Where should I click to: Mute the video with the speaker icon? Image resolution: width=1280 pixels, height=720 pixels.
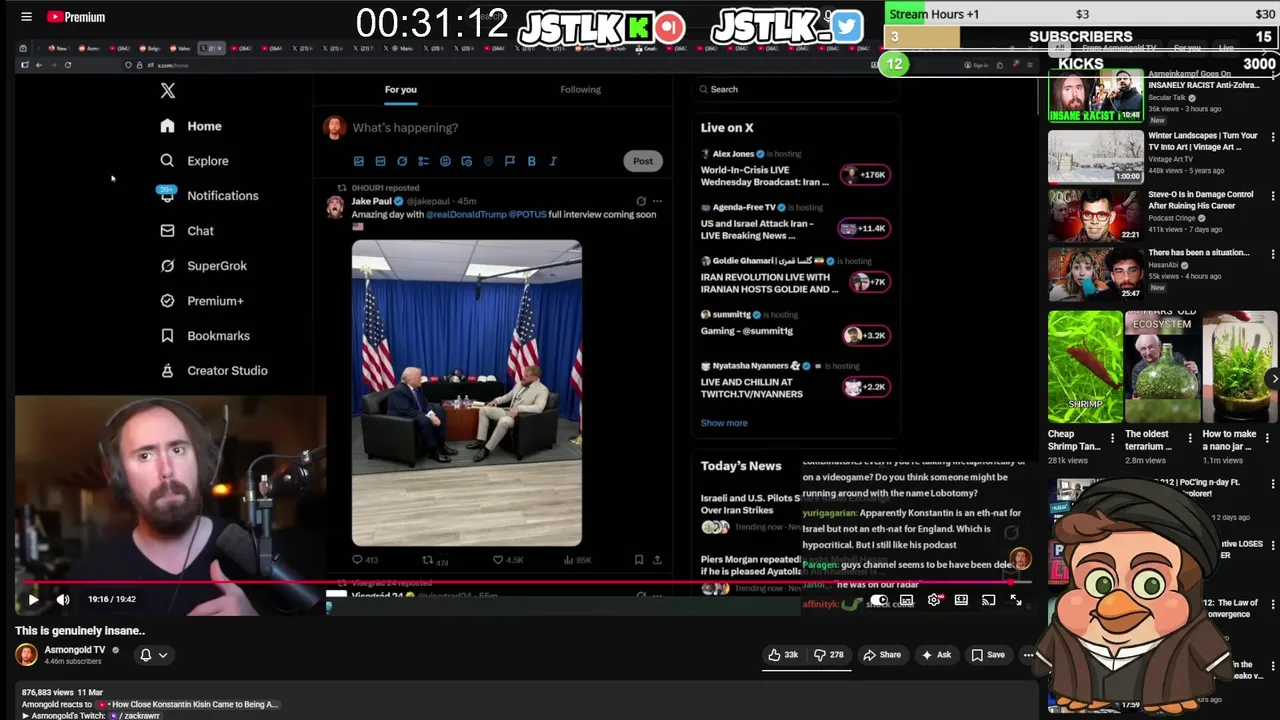63,600
